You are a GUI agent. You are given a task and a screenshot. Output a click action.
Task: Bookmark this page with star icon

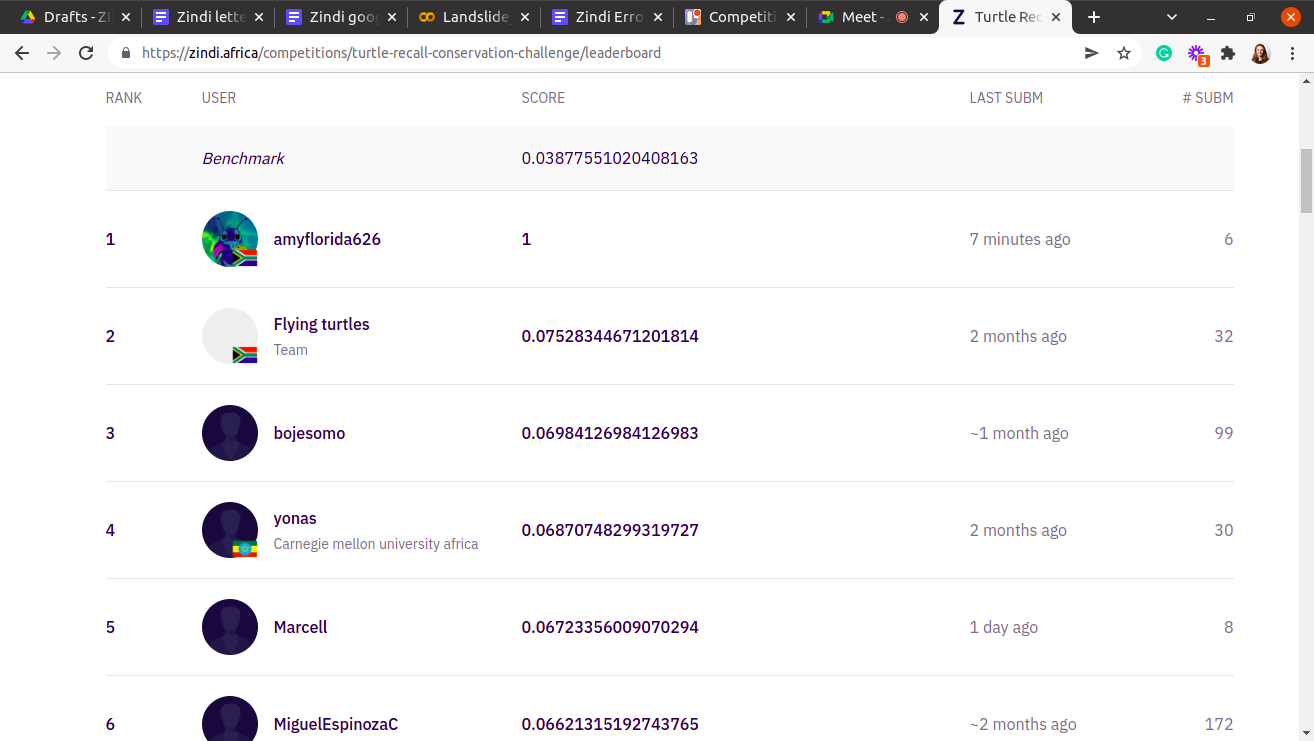(1124, 53)
